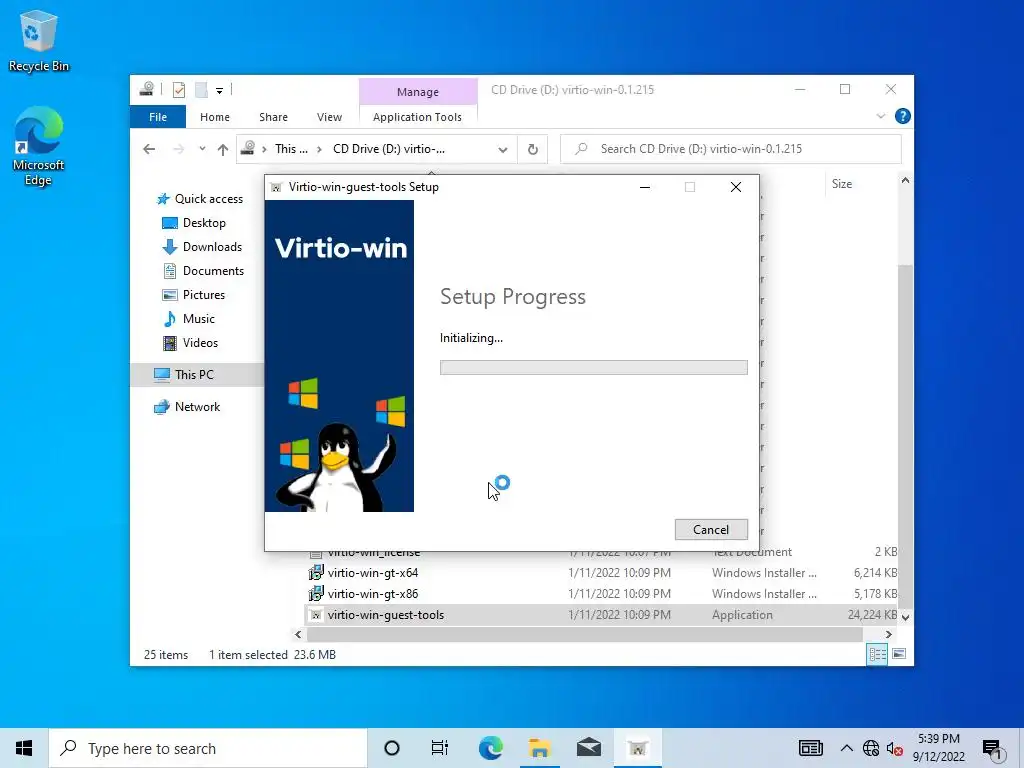Click the New folder icon in Explorer title bar
This screenshot has width=1024, height=768.
click(x=202, y=90)
